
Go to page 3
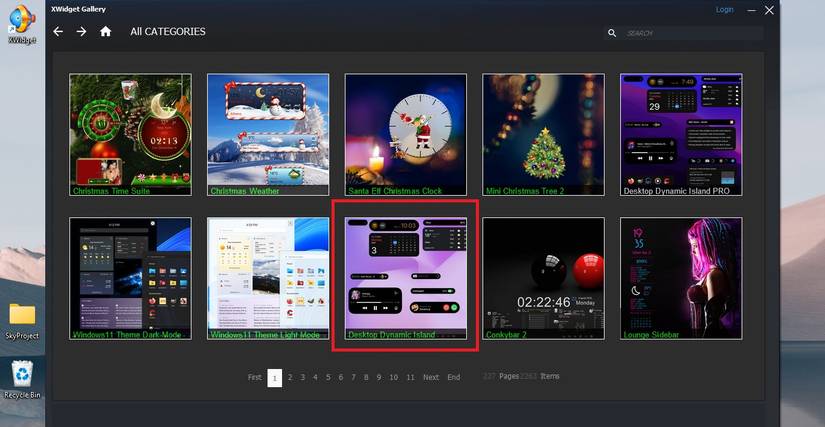pyautogui.click(x=303, y=378)
